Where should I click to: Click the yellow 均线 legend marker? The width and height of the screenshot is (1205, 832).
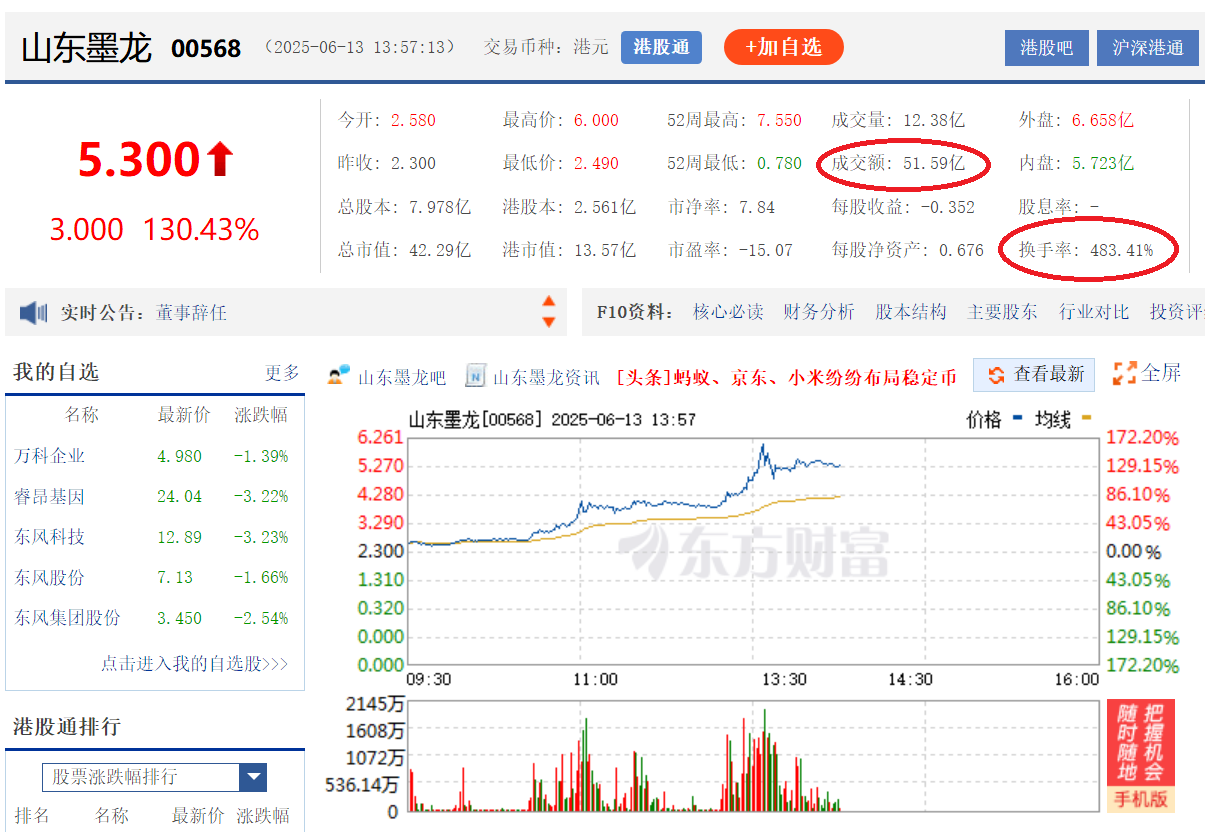coord(1088,418)
